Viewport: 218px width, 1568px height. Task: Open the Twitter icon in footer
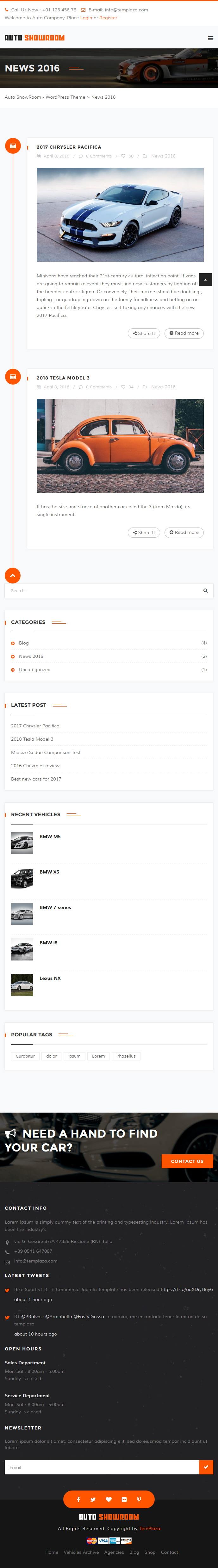93,1499
